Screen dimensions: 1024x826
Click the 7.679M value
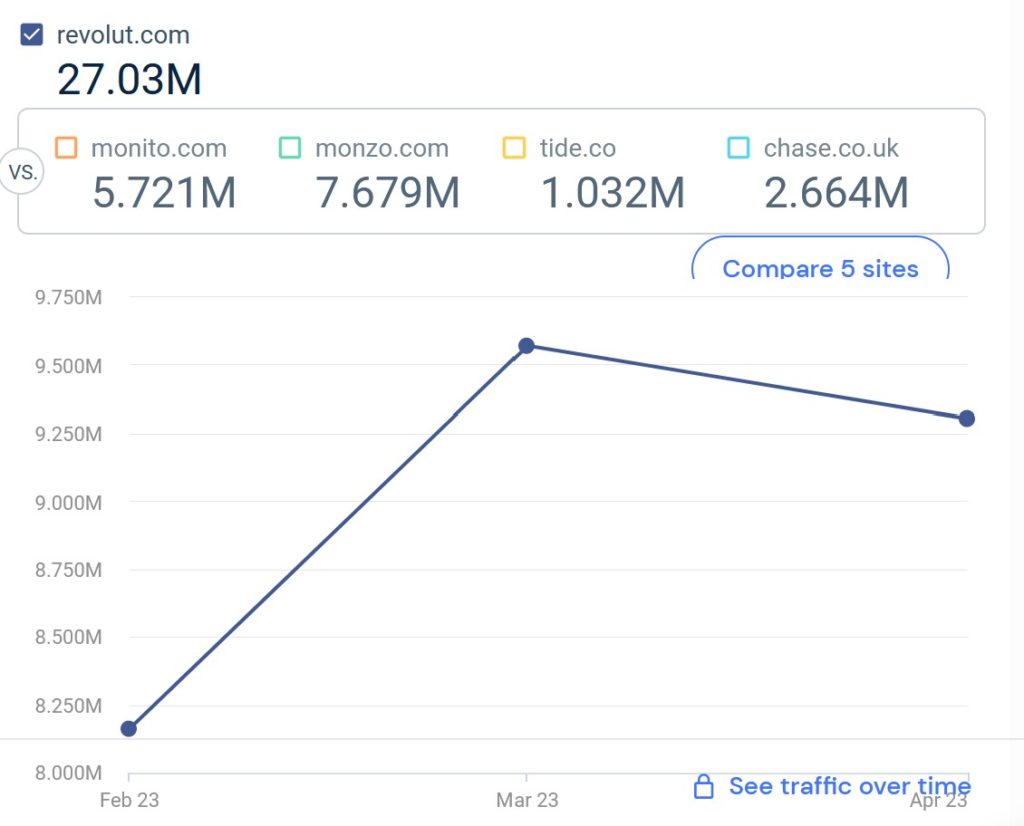[x=388, y=193]
